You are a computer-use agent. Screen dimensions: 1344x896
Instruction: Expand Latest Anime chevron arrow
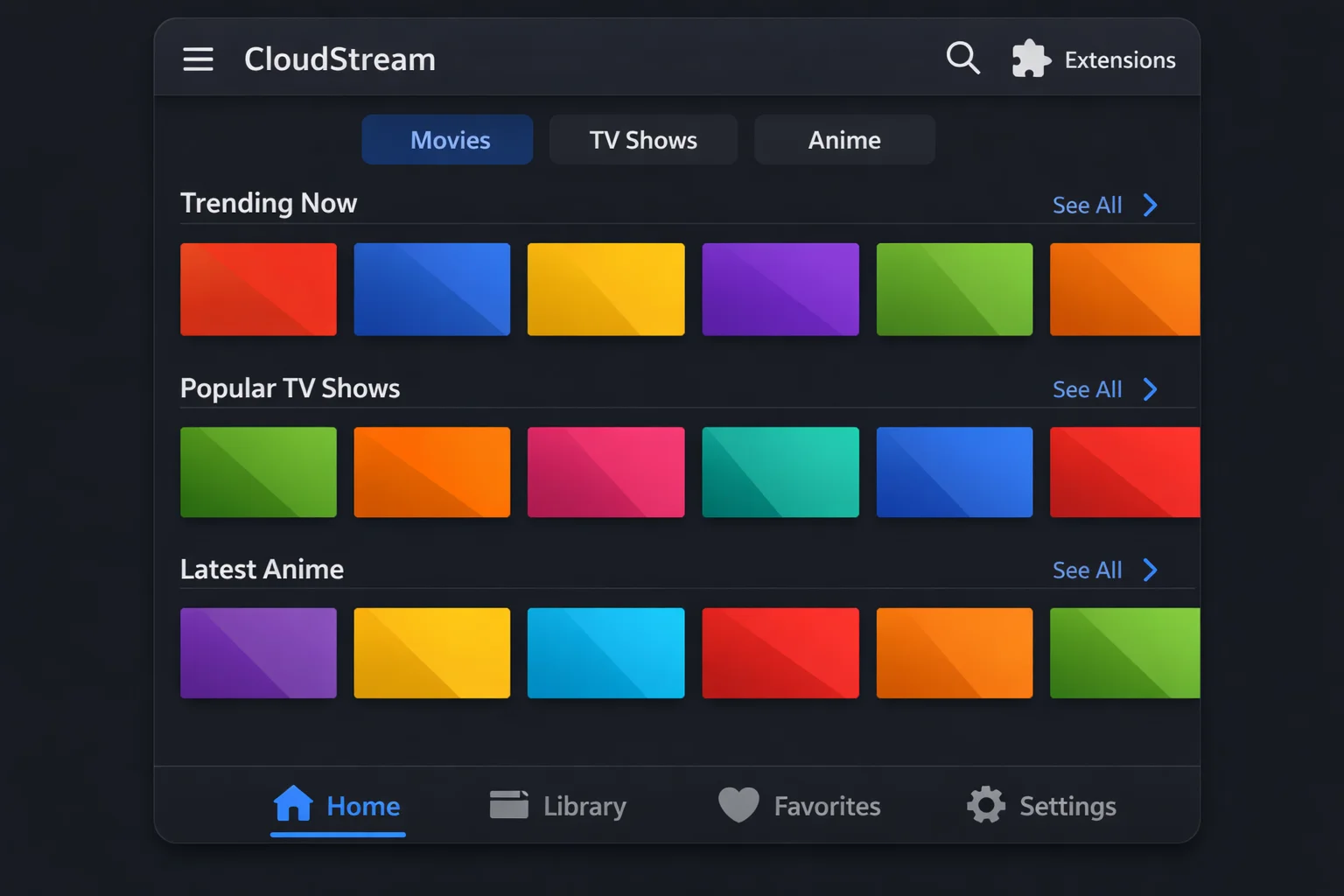tap(1151, 570)
